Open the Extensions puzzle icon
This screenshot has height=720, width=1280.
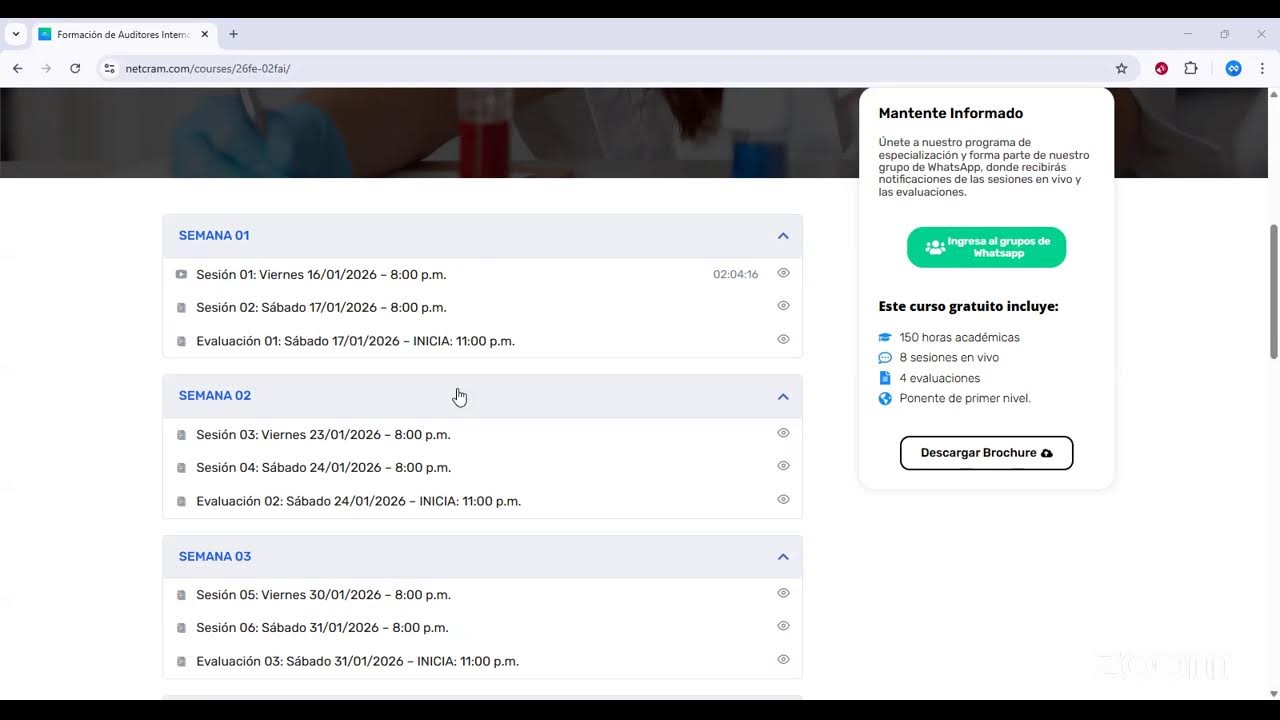click(x=1190, y=68)
